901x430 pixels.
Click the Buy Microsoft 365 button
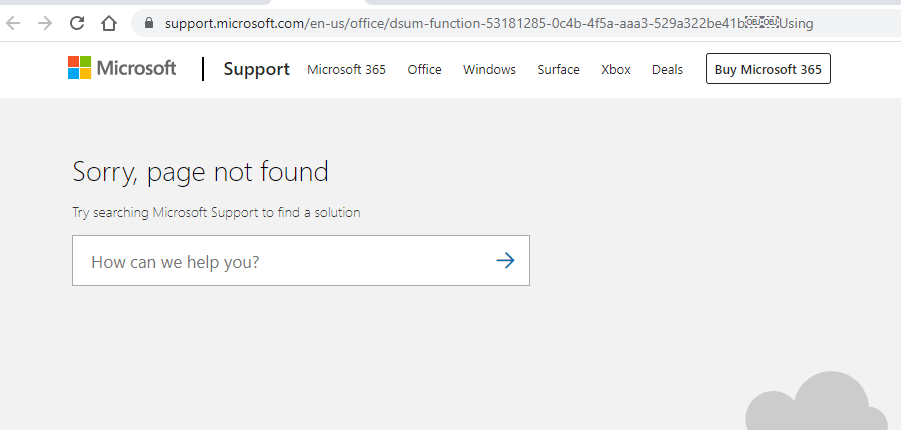click(768, 69)
